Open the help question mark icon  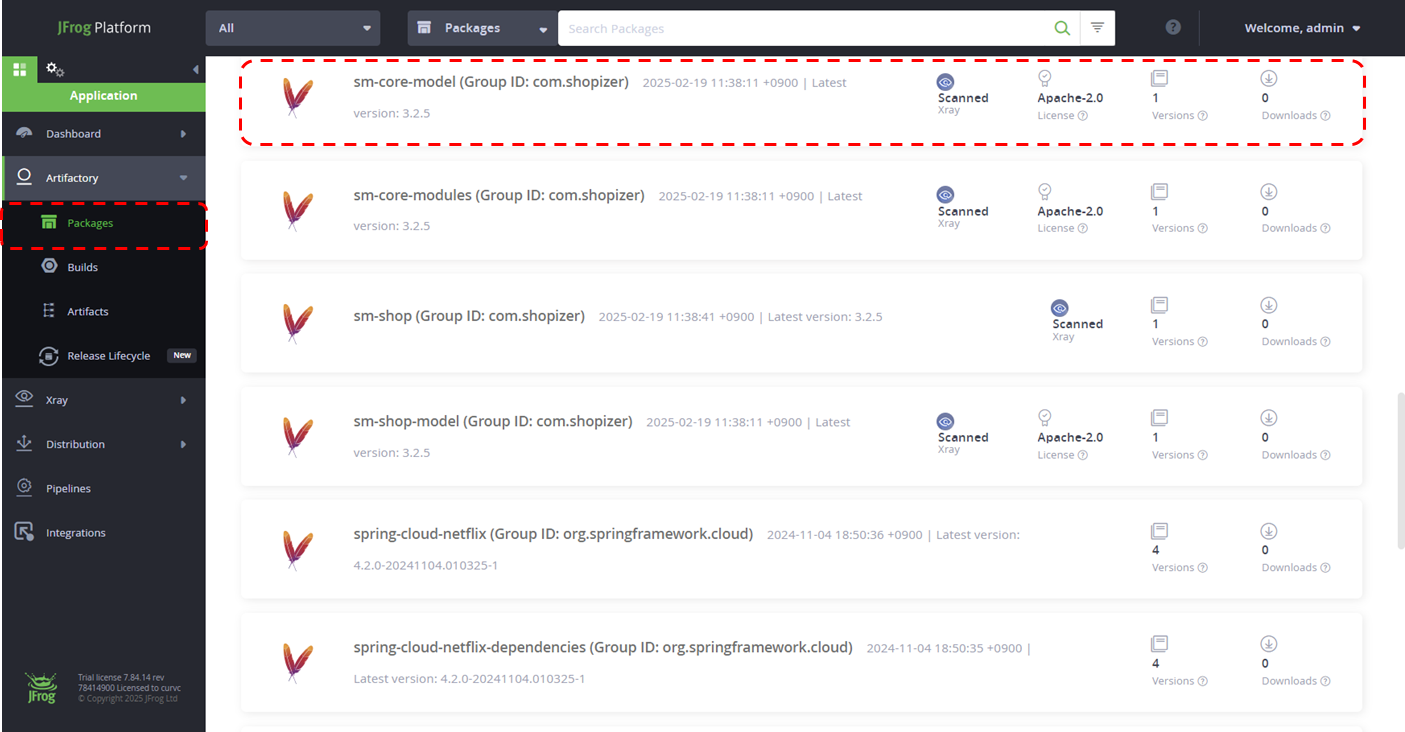[x=1173, y=28]
